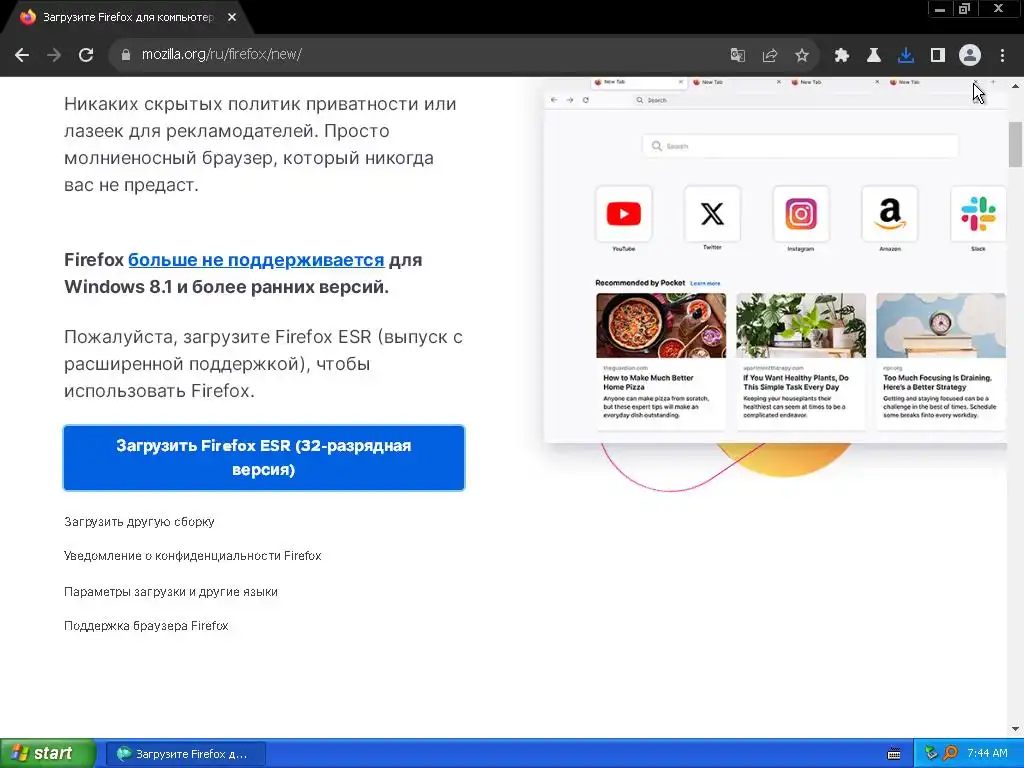
Task: Click the X (Twitter) tile in the preview
Action: [x=712, y=214]
